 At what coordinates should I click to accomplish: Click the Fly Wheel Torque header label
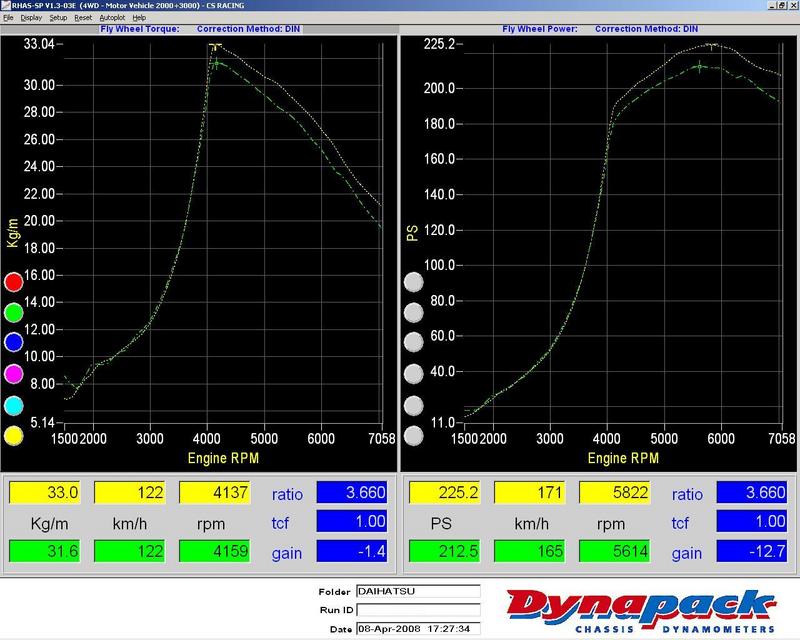pyautogui.click(x=140, y=29)
